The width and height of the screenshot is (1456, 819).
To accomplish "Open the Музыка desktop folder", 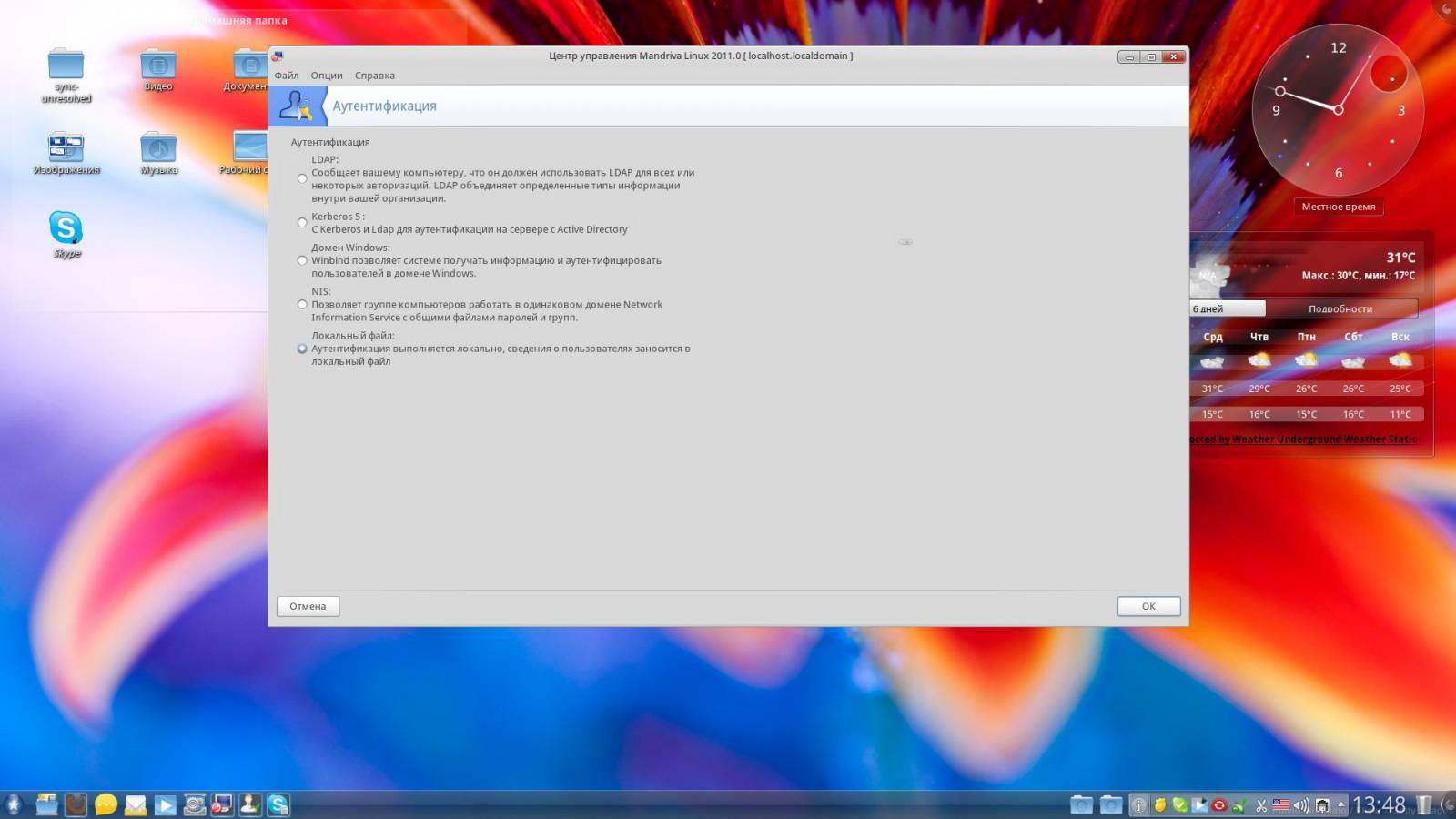I will tap(158, 153).
